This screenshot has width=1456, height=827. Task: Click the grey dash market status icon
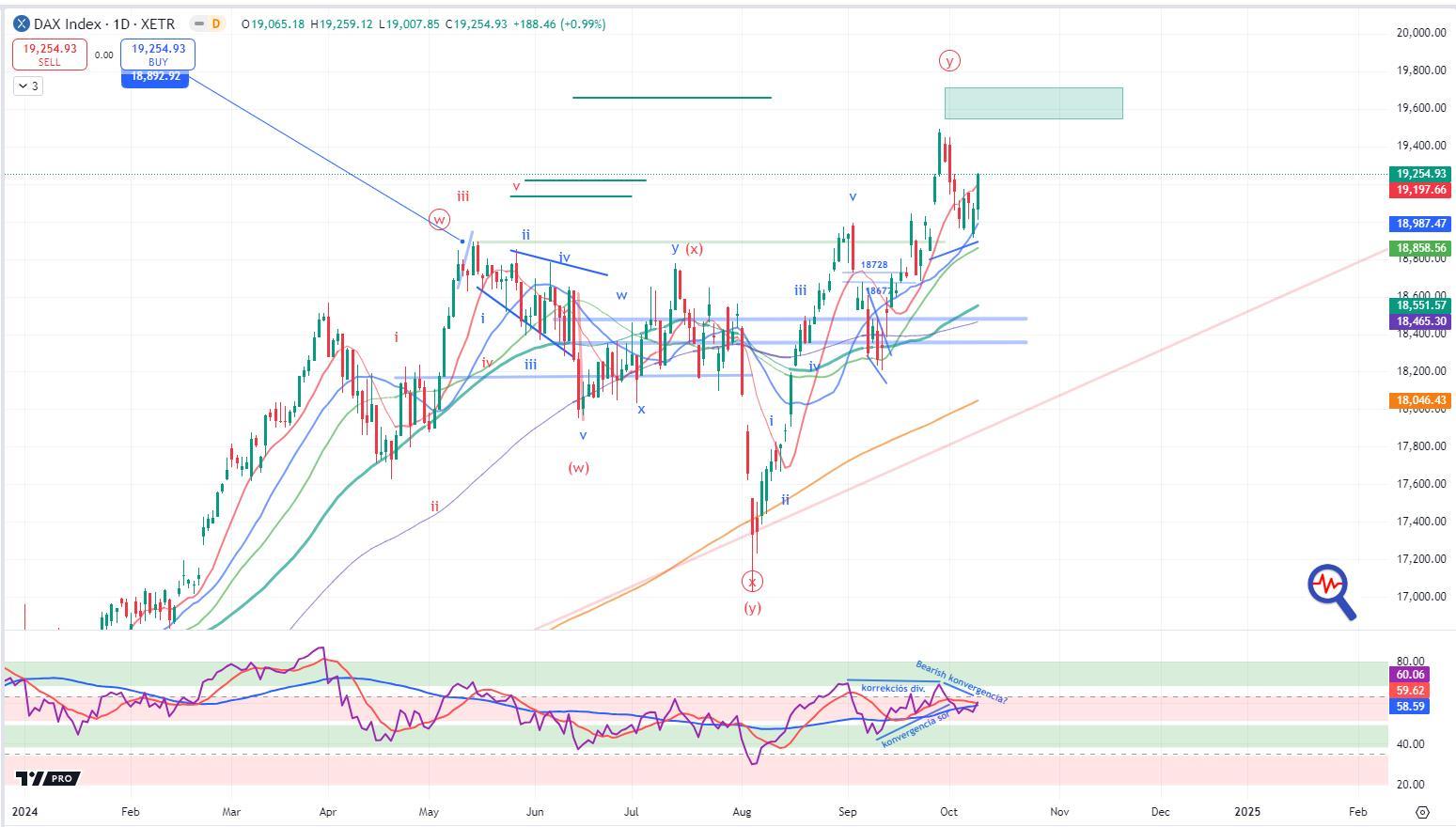click(198, 23)
